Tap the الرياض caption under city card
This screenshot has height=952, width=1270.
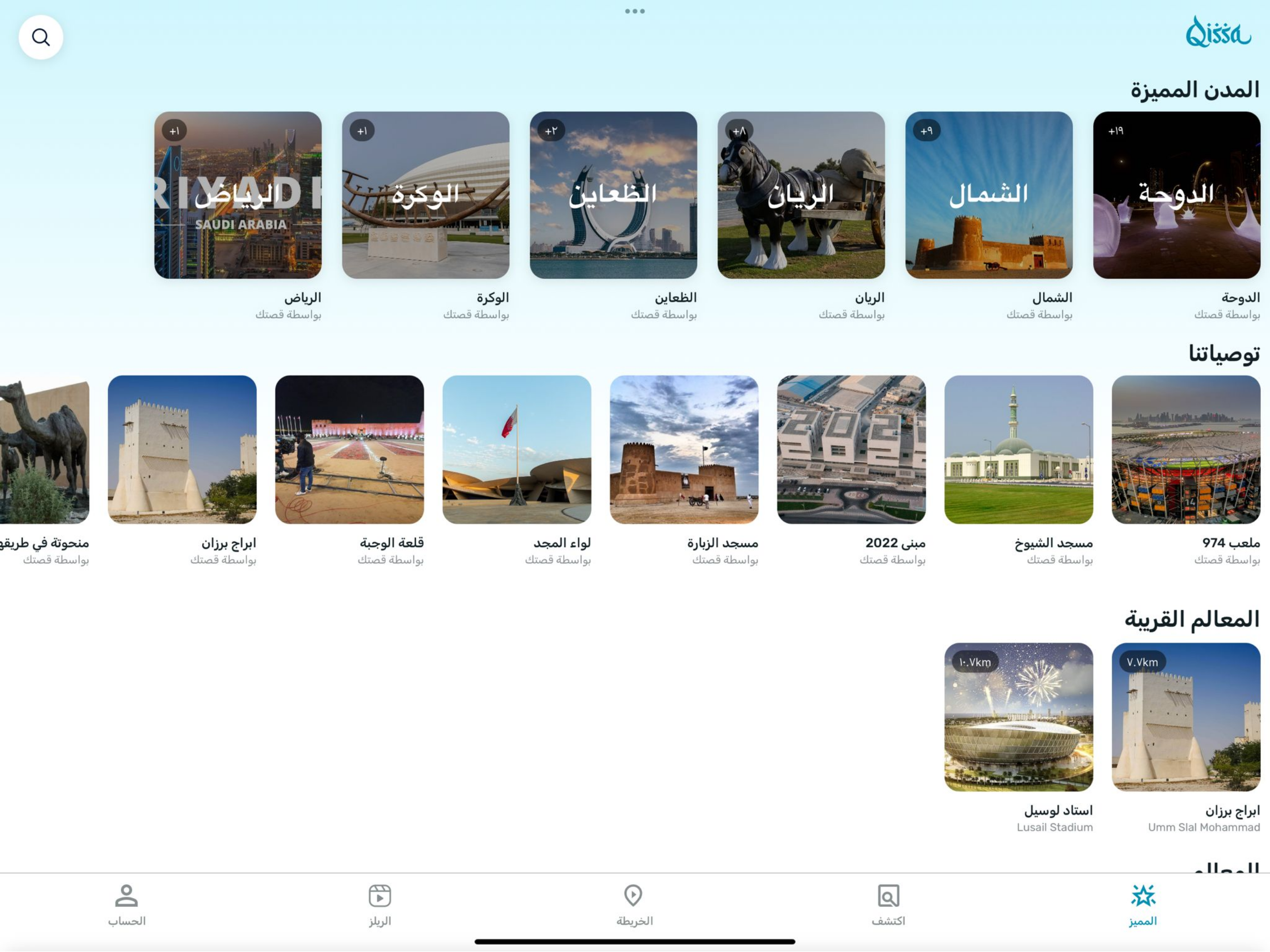tap(302, 298)
